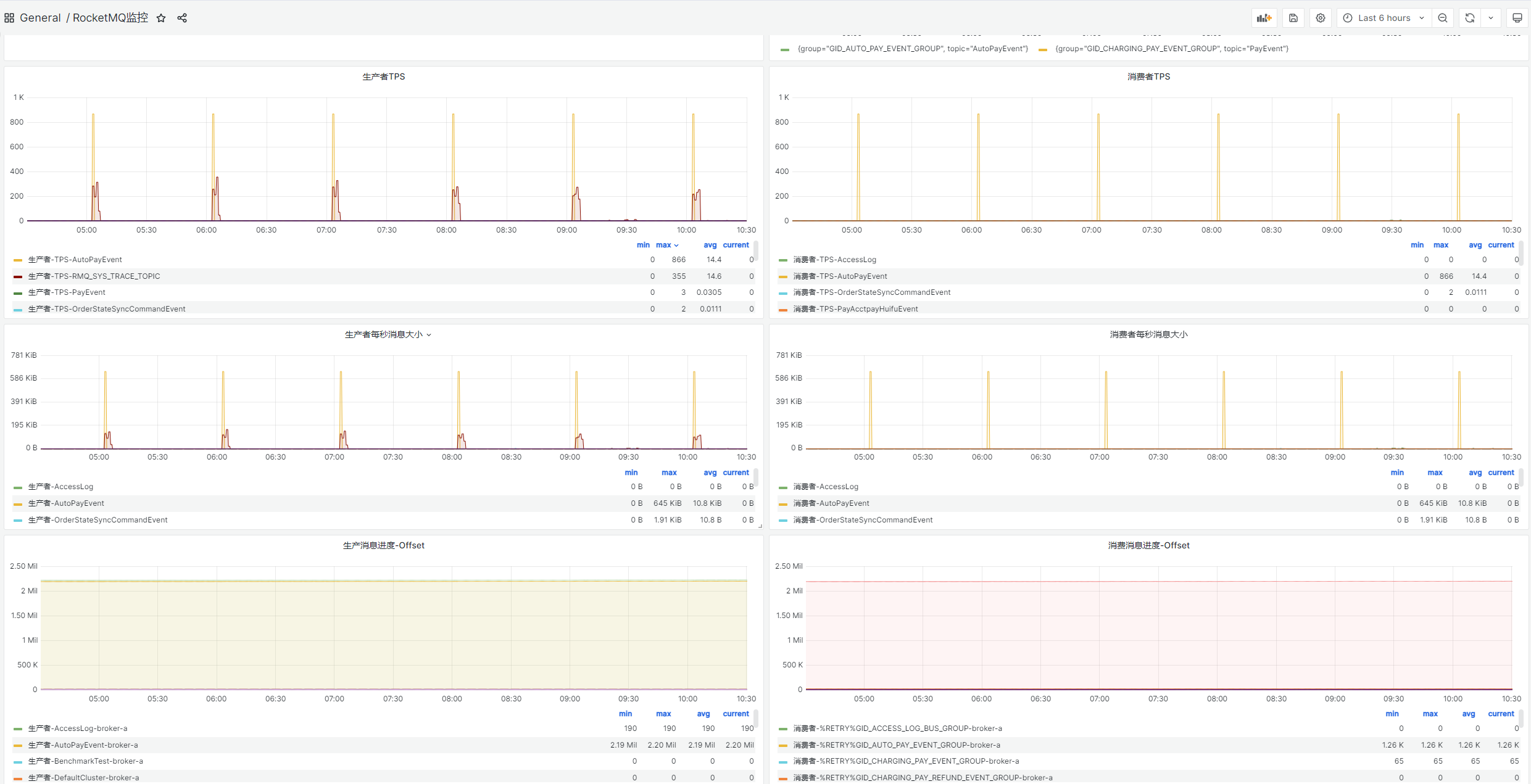The height and width of the screenshot is (784, 1531).
Task: Sort 消费者TPS legend by max
Action: [x=1441, y=245]
